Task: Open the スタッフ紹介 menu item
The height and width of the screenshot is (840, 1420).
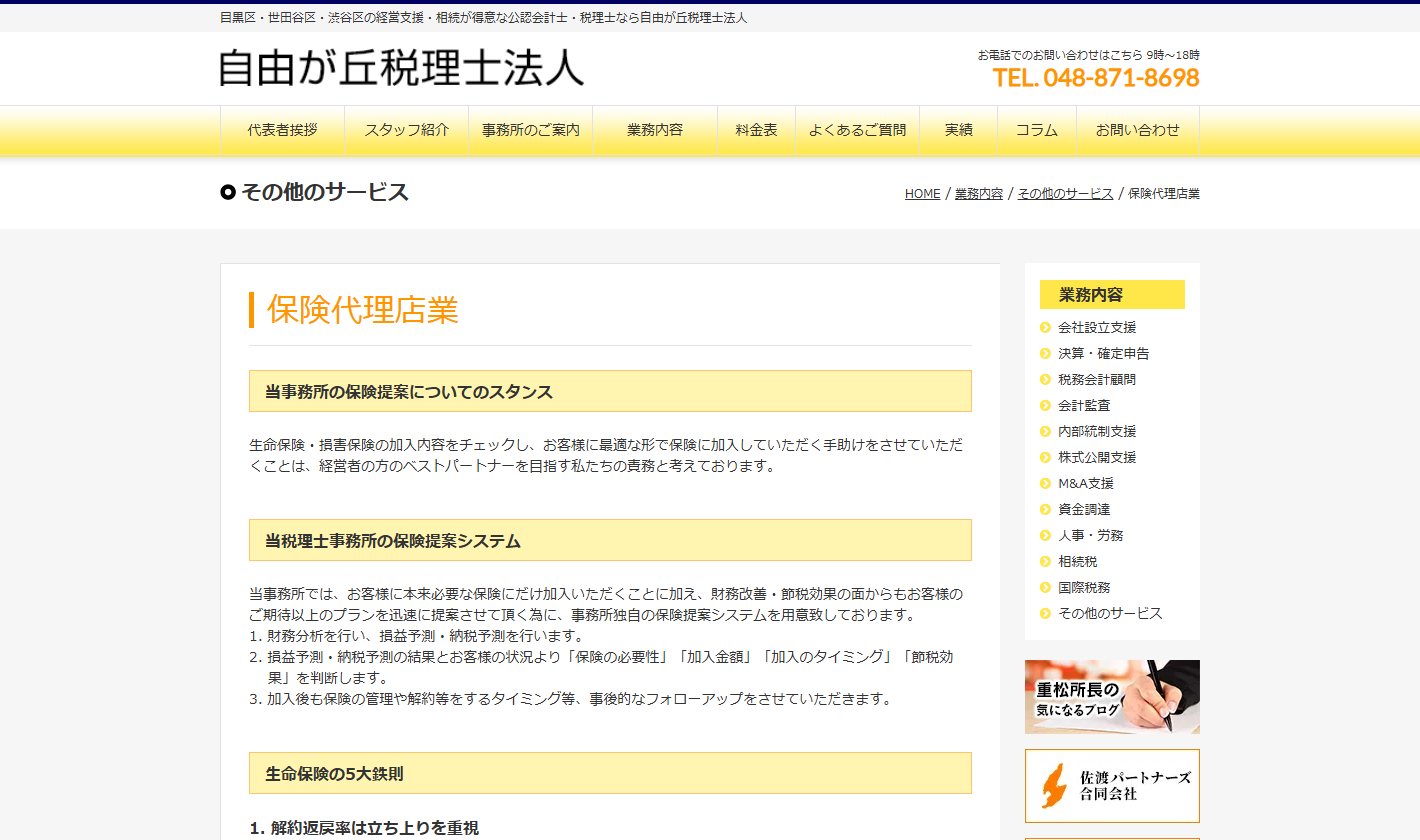Action: coord(406,130)
